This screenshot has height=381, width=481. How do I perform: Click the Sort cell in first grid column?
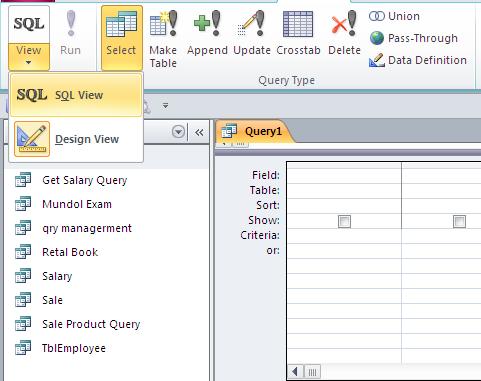[x=344, y=206]
